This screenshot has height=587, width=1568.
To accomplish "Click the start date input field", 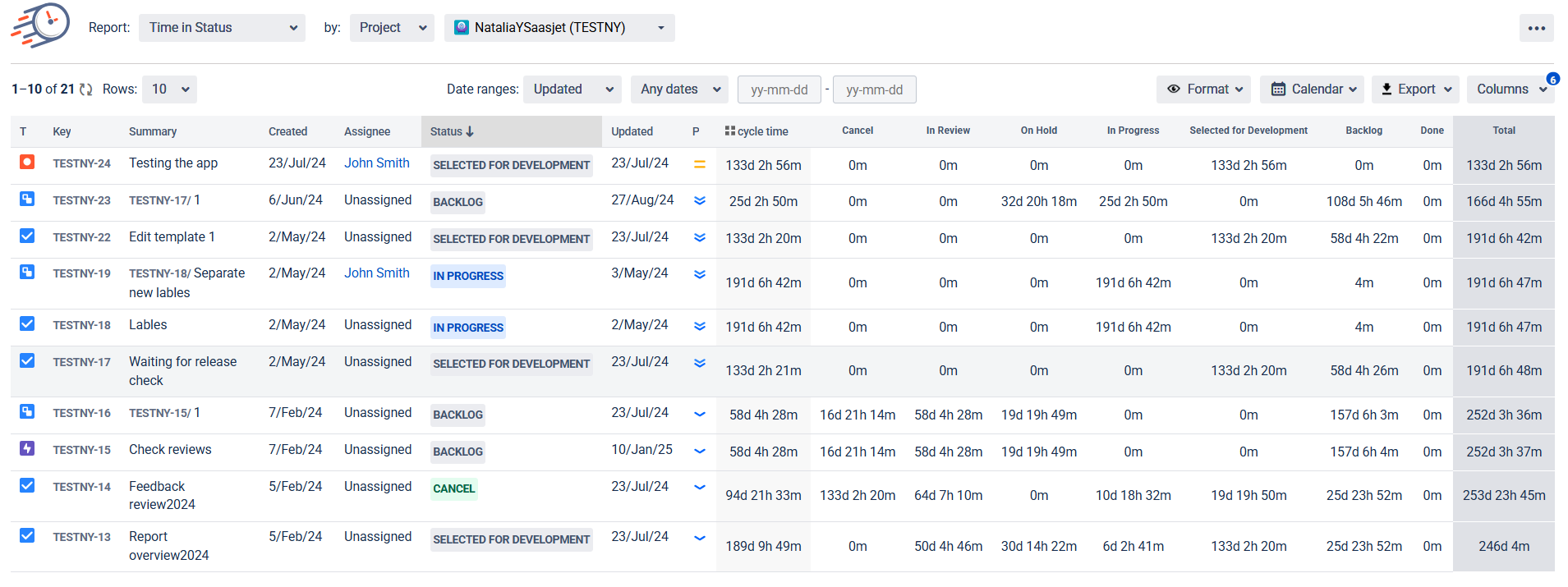I will [779, 89].
